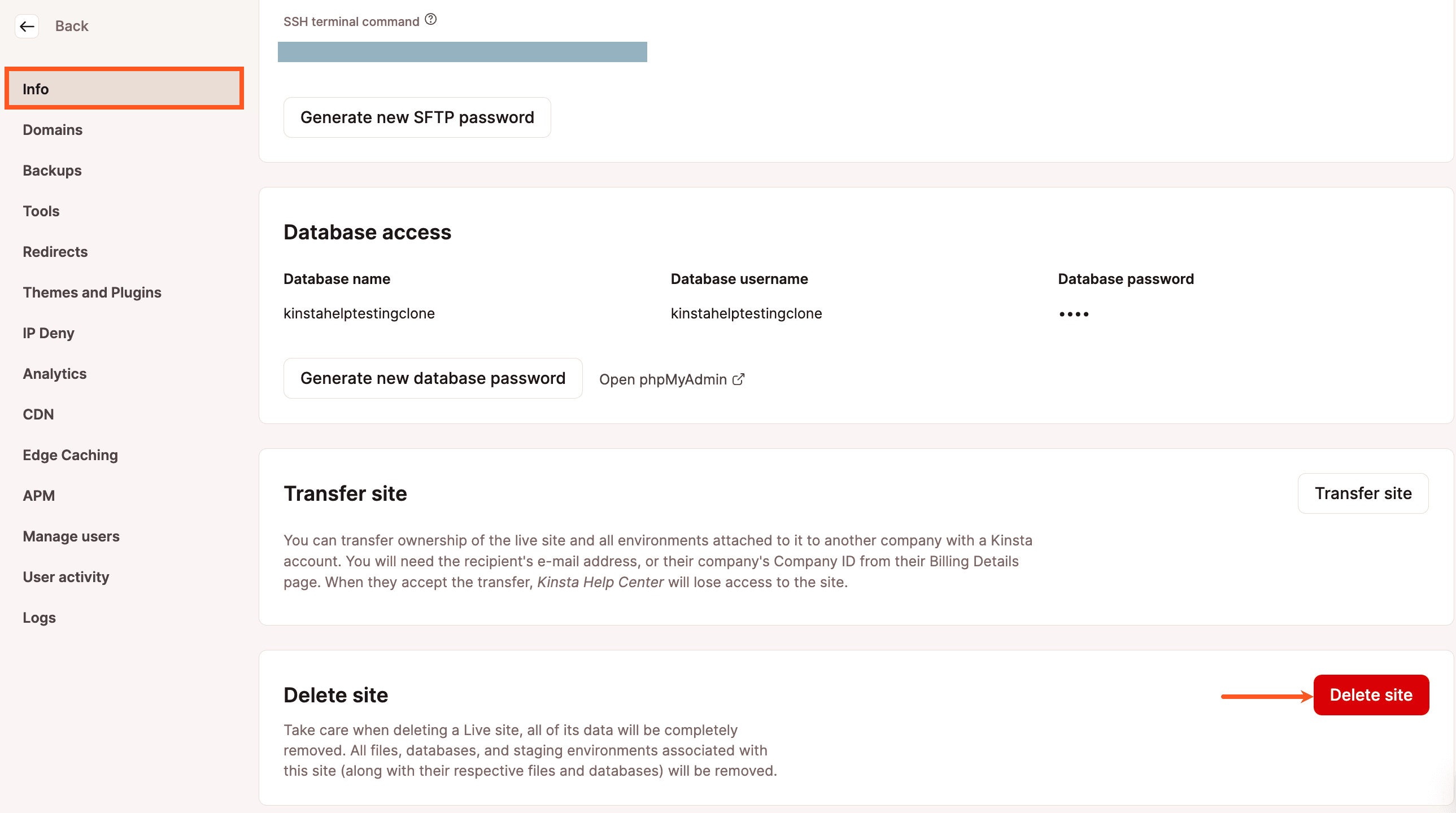Click the APM sidebar navigation icon

[38, 495]
